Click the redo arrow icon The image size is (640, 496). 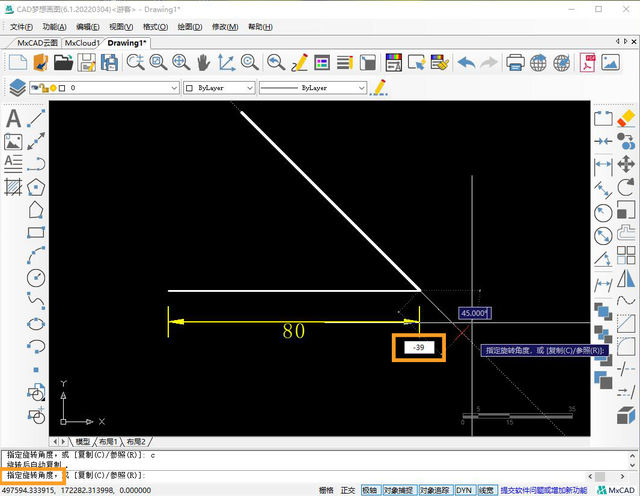click(489, 63)
